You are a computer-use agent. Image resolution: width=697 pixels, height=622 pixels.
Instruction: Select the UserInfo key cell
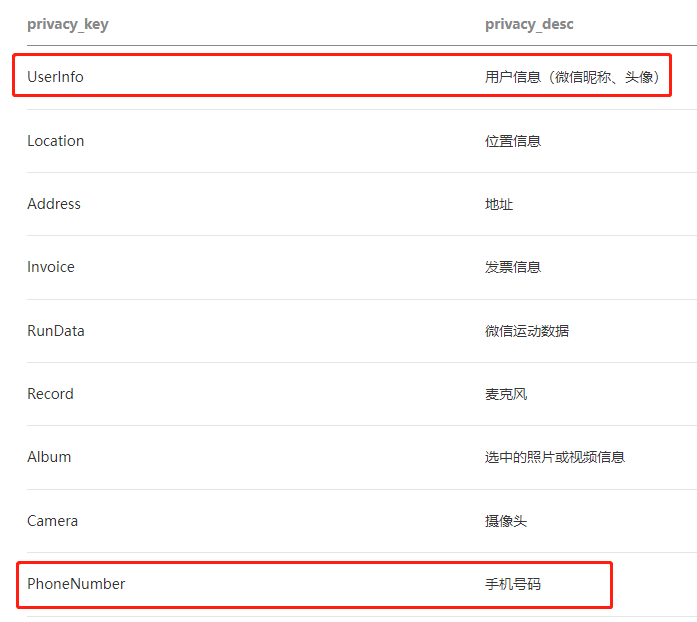pos(55,77)
